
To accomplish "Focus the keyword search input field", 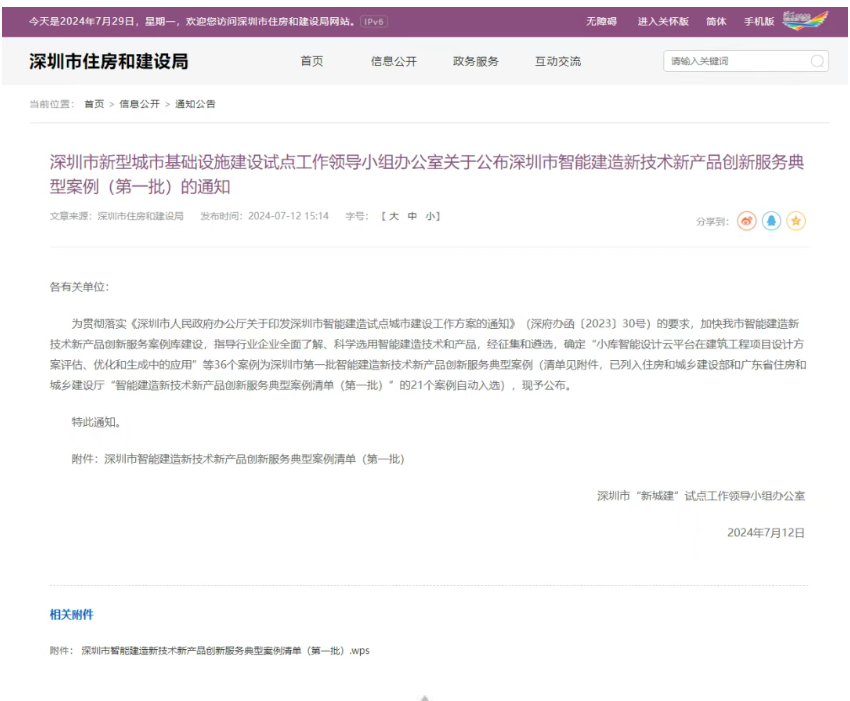I will (736, 62).
